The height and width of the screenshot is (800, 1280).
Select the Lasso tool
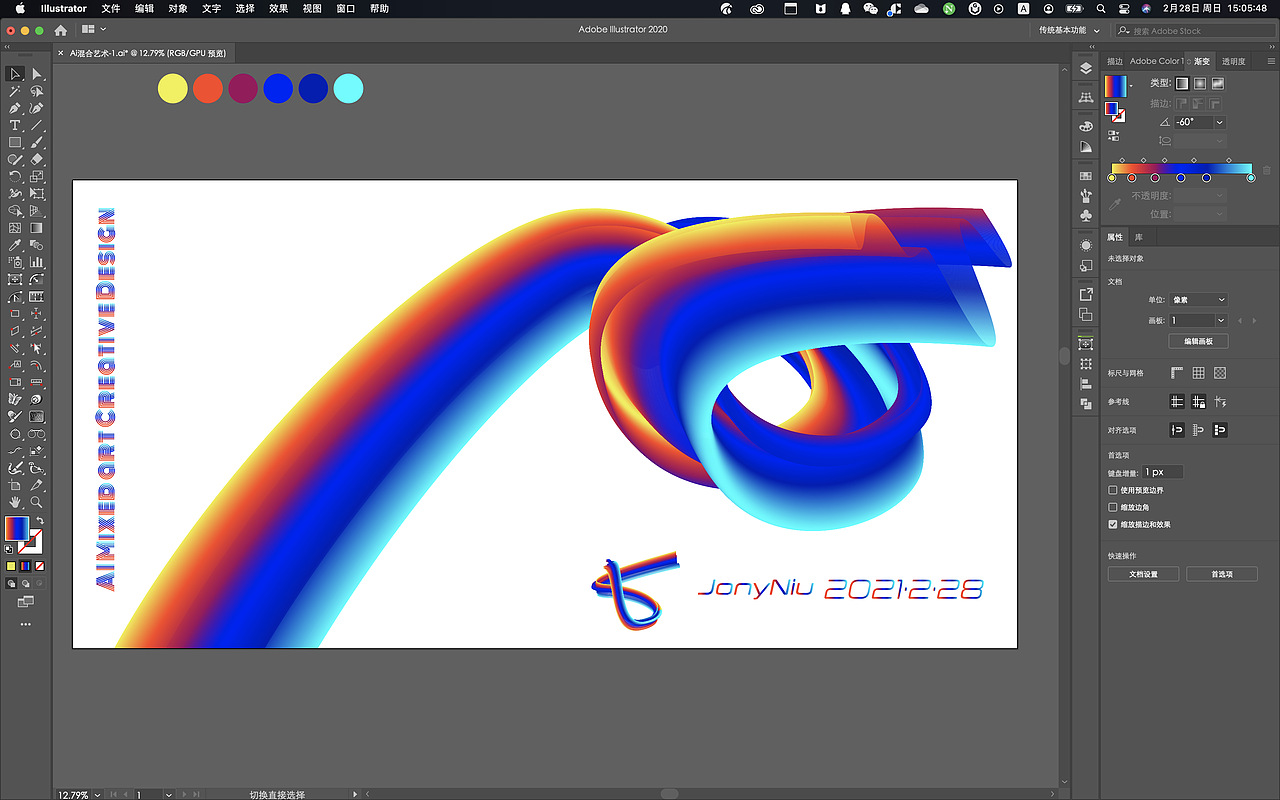tap(37, 91)
